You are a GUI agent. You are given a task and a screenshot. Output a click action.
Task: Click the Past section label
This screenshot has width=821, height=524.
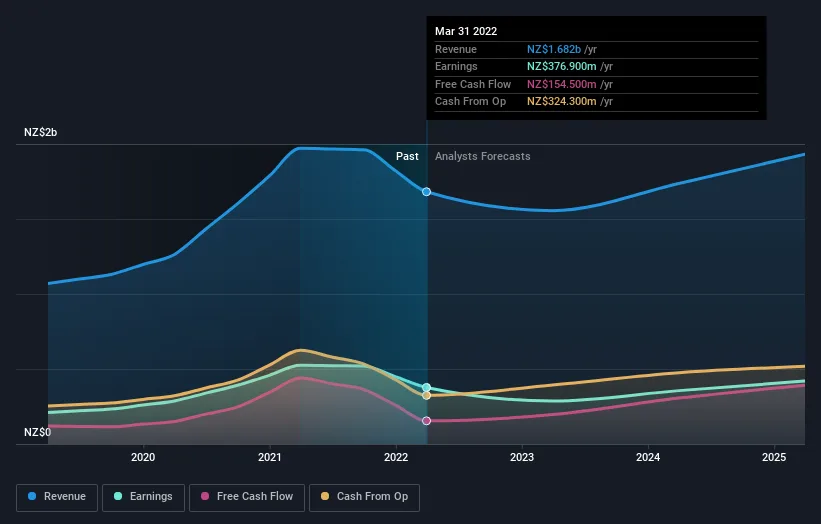407,156
